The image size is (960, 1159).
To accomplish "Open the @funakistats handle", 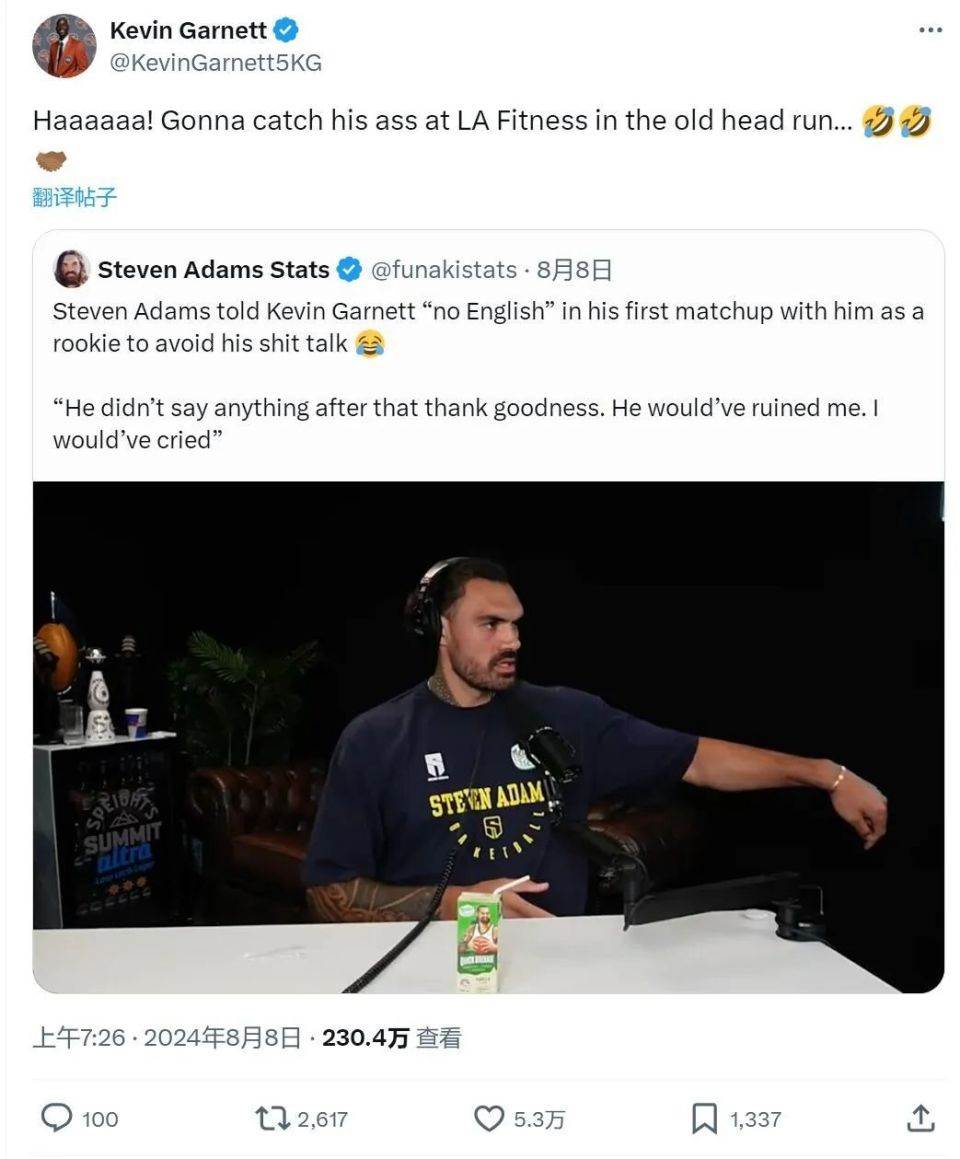I will click(443, 270).
